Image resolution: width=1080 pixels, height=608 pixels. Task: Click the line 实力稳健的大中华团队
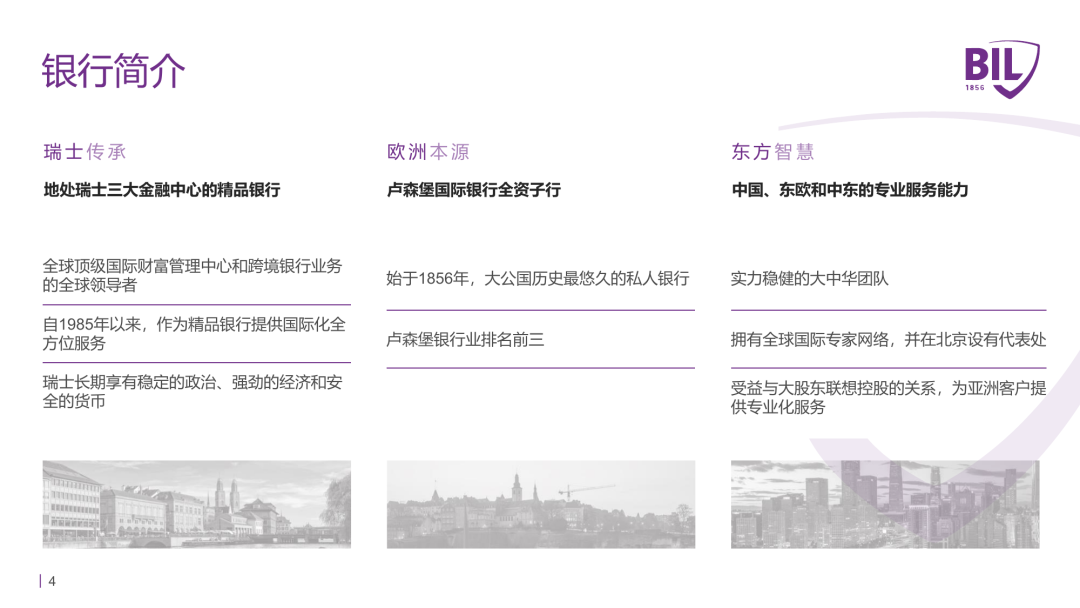[x=810, y=279]
